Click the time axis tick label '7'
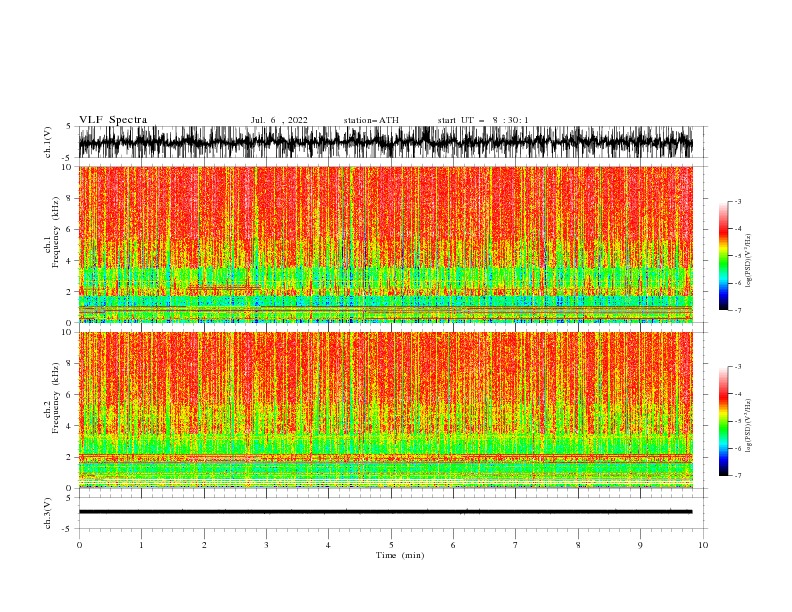This screenshot has width=792, height=612. [516, 545]
